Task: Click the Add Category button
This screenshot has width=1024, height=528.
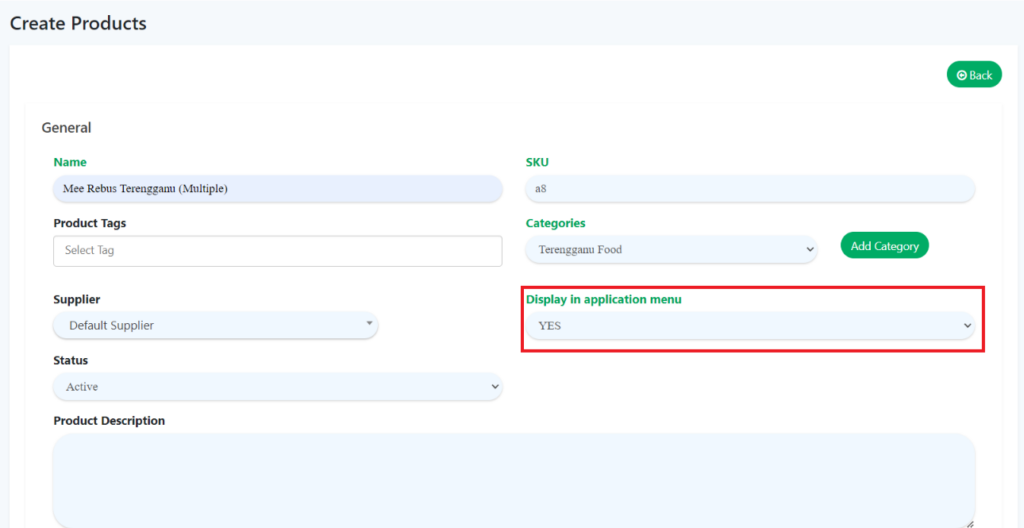Action: [x=884, y=246]
